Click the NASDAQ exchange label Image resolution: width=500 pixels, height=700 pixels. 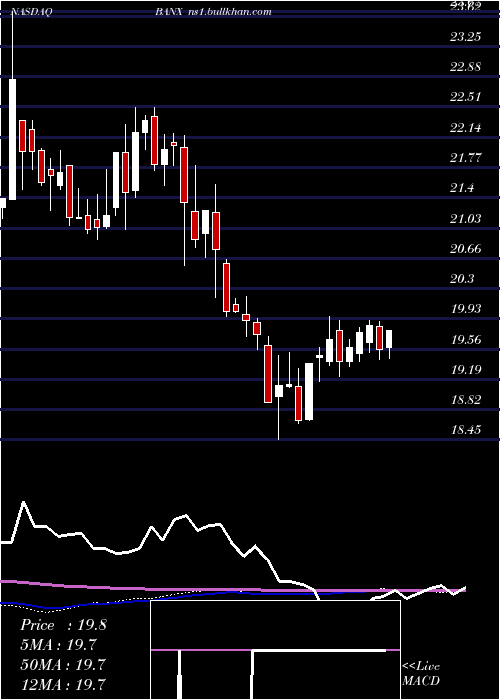click(x=32, y=12)
